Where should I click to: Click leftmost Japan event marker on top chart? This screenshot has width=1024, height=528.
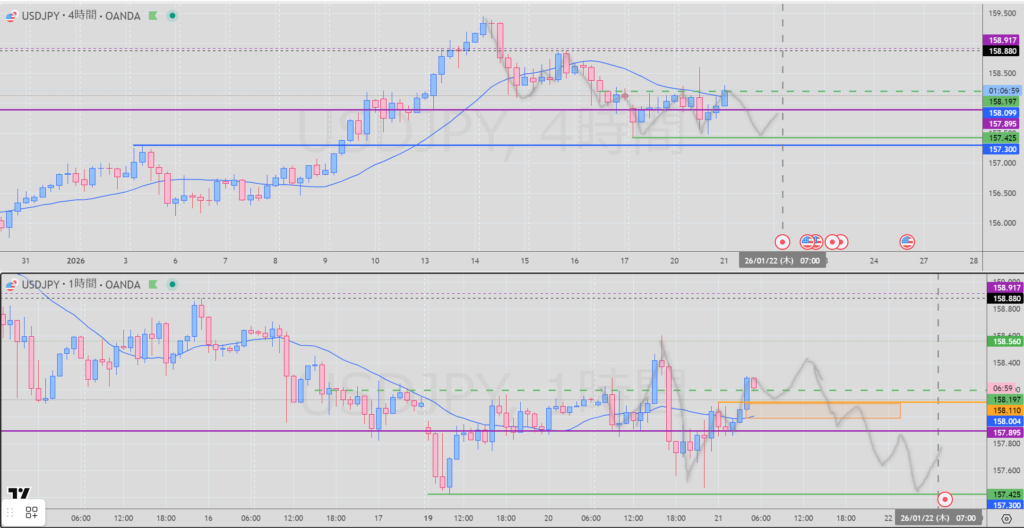(x=782, y=241)
